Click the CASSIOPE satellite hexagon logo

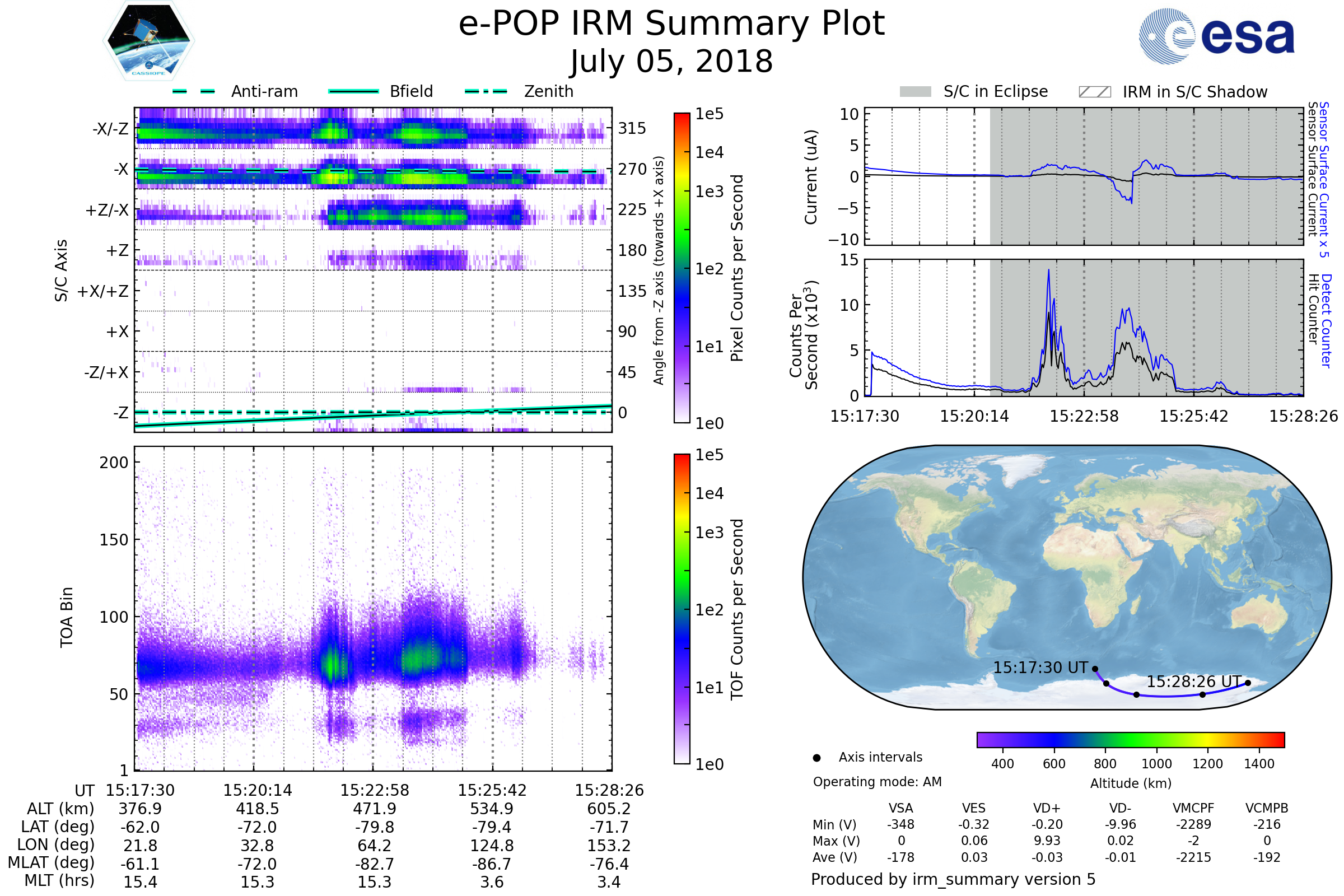[x=148, y=41]
